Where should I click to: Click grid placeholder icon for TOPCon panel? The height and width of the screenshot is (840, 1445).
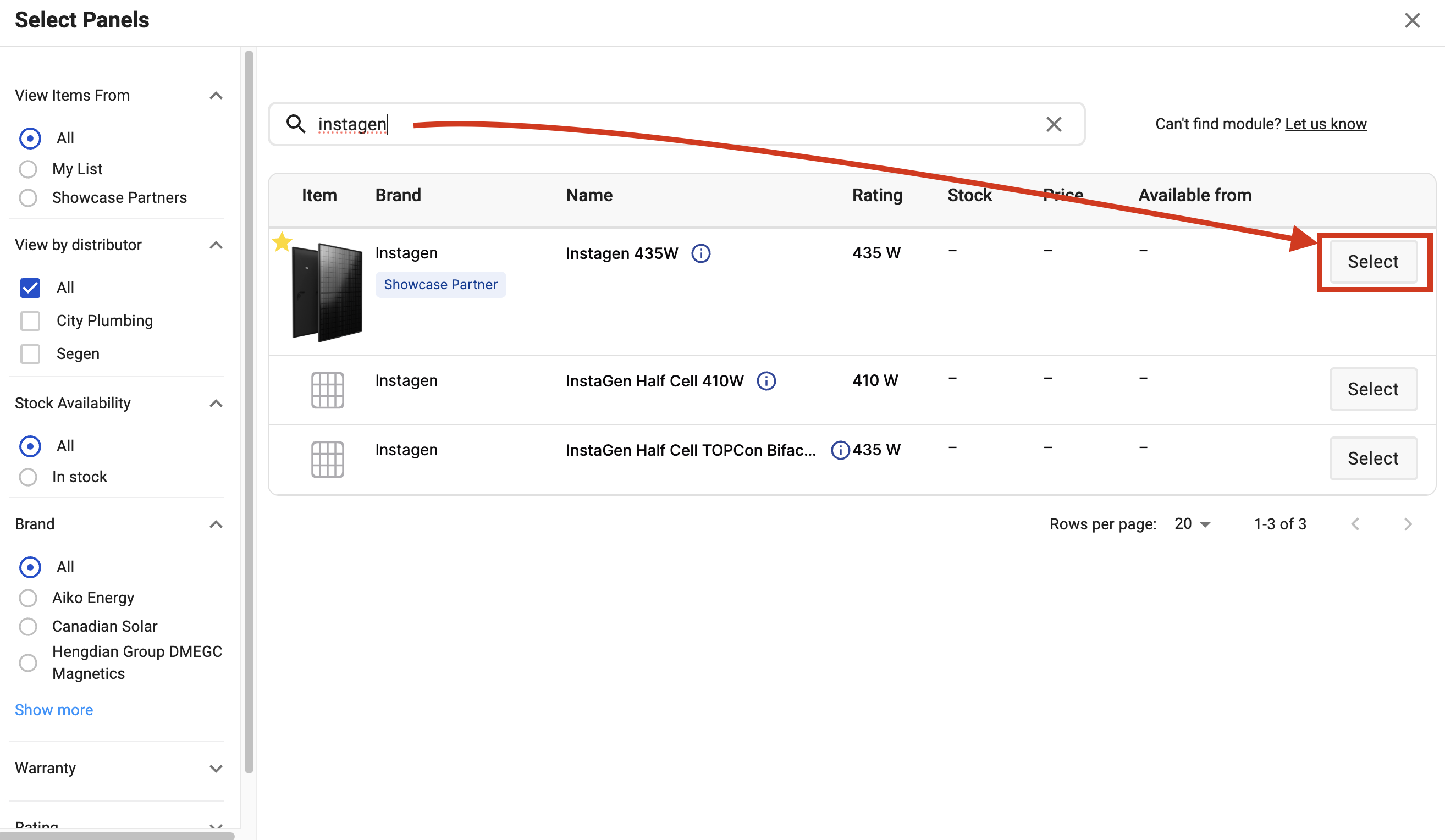coord(327,459)
